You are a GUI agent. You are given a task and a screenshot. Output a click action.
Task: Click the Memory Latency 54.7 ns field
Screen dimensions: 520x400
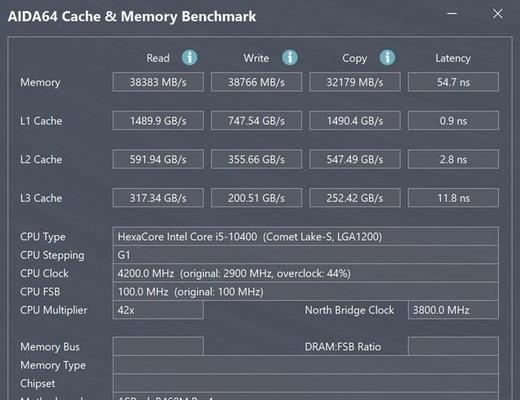(453, 82)
